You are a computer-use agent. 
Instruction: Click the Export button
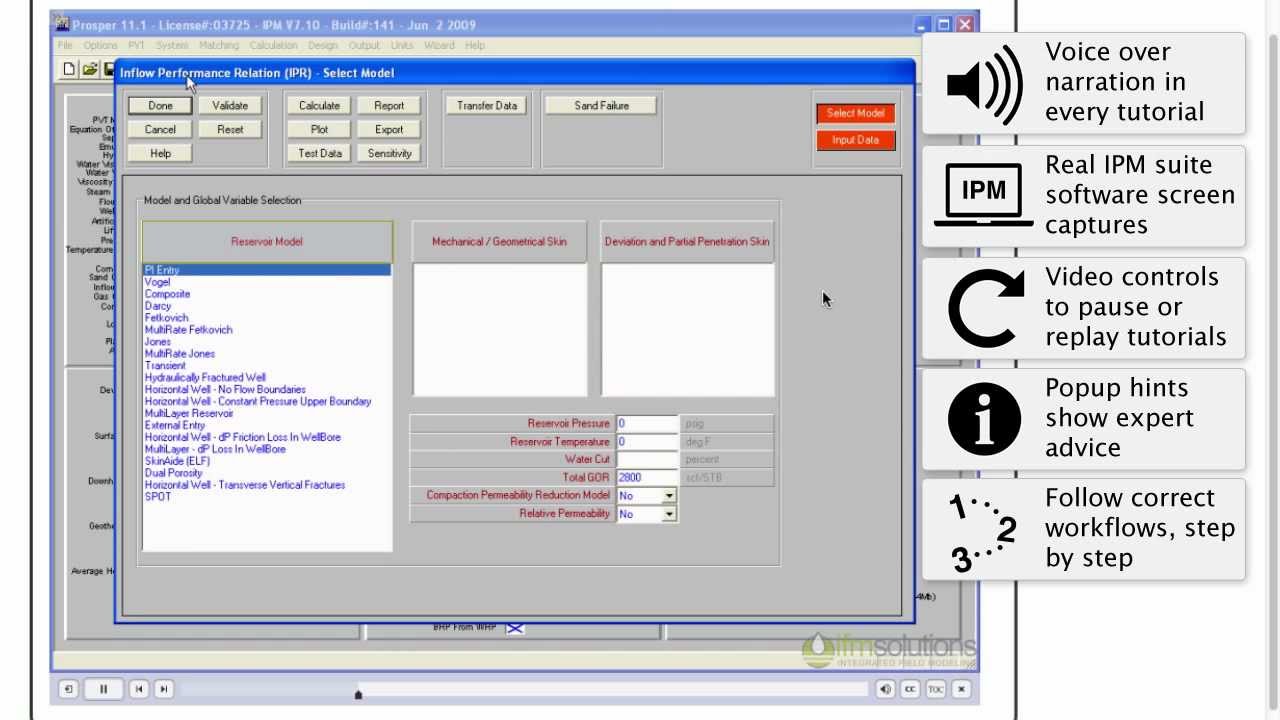coord(389,129)
